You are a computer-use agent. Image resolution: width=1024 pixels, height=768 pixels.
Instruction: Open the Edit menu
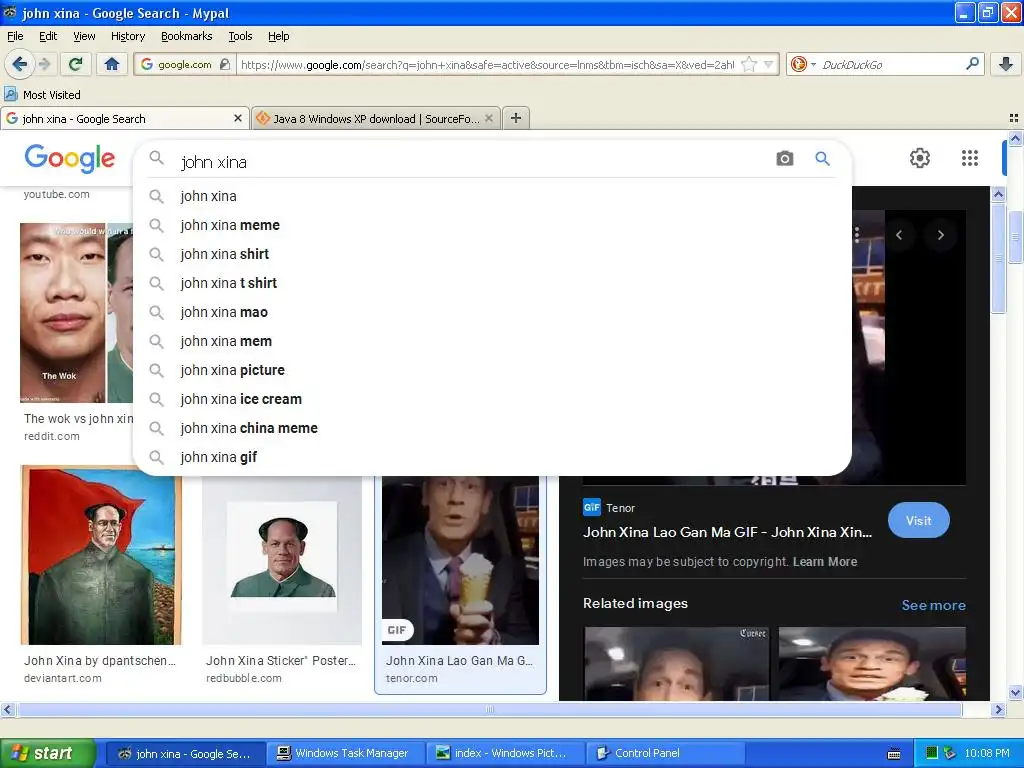coord(48,36)
